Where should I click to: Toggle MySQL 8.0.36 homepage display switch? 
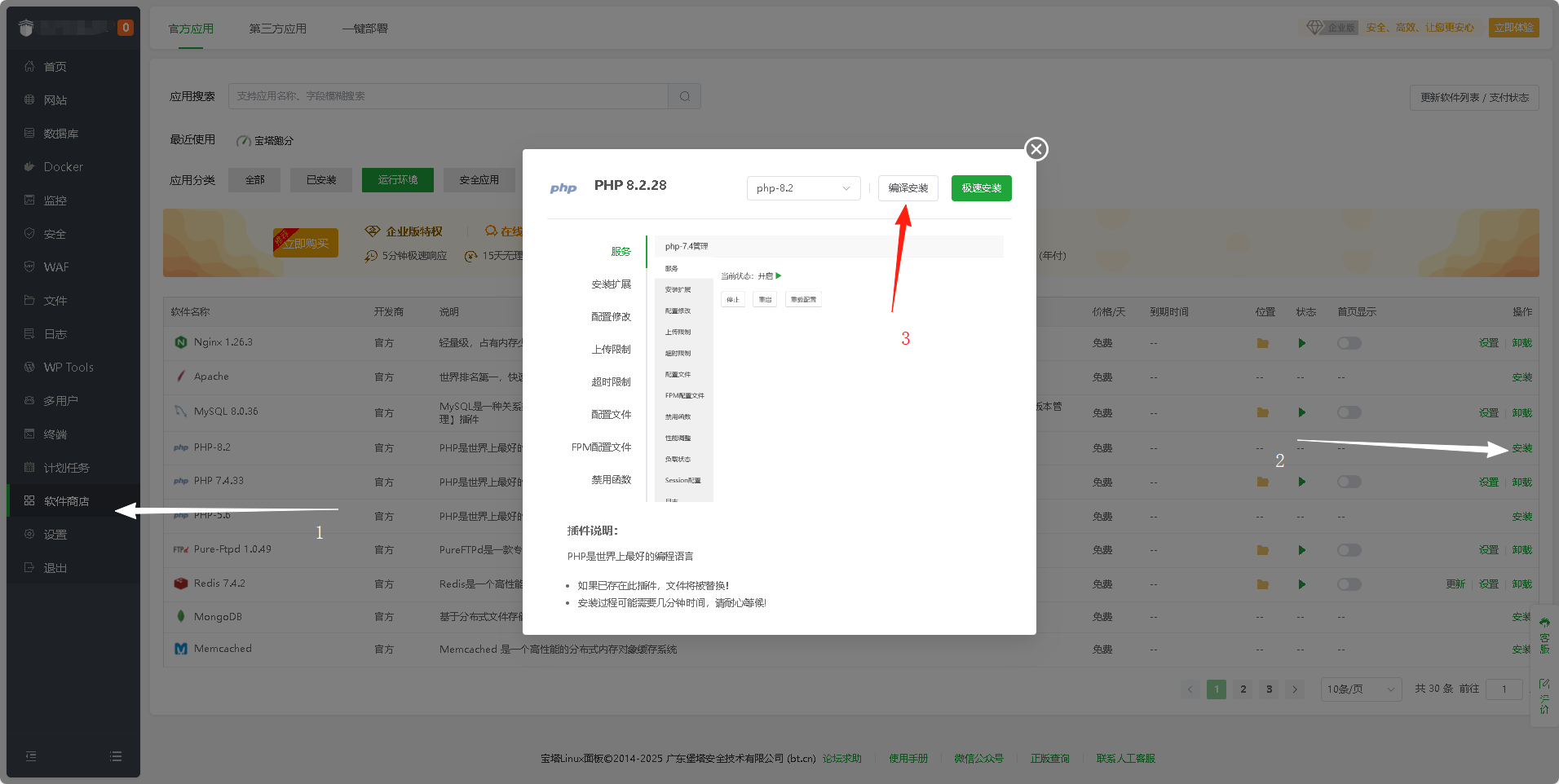1349,412
